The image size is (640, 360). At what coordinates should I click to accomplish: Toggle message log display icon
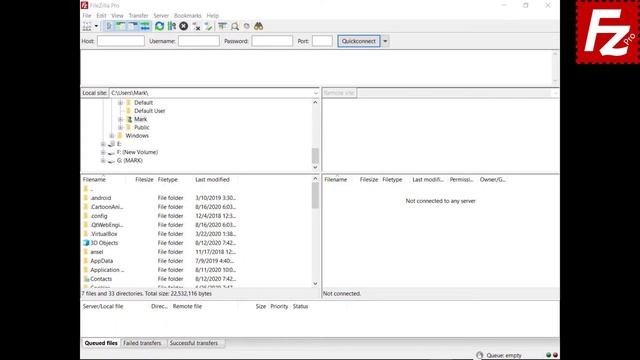coord(109,26)
